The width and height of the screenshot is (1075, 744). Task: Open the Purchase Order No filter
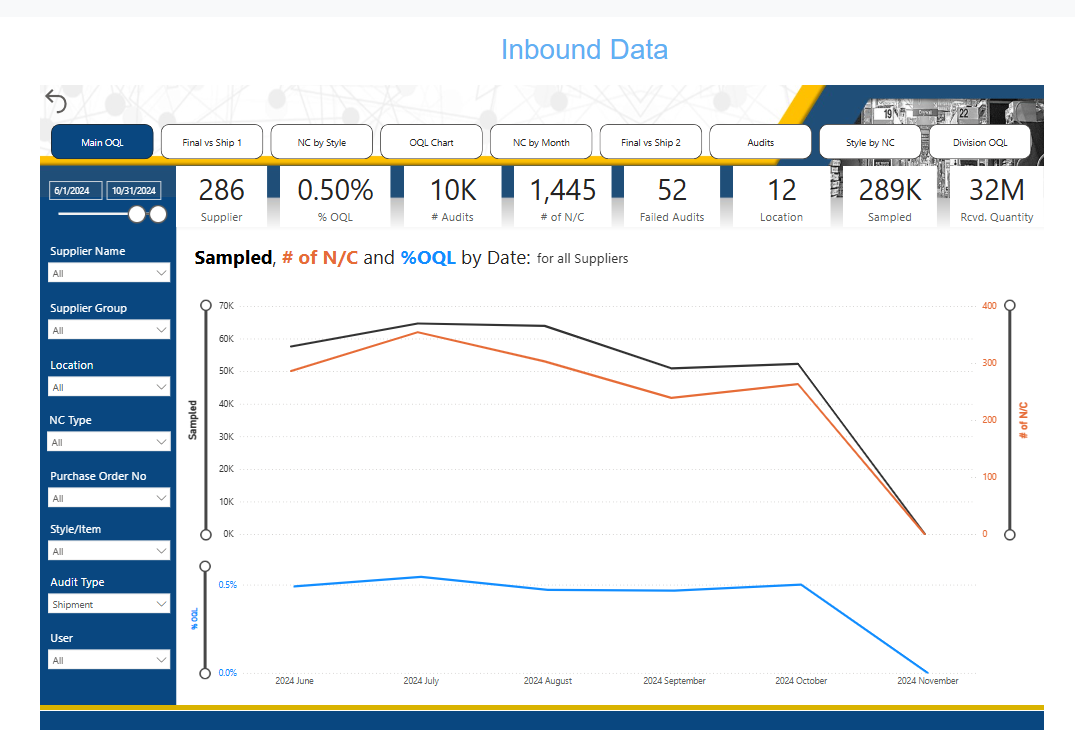coord(108,497)
